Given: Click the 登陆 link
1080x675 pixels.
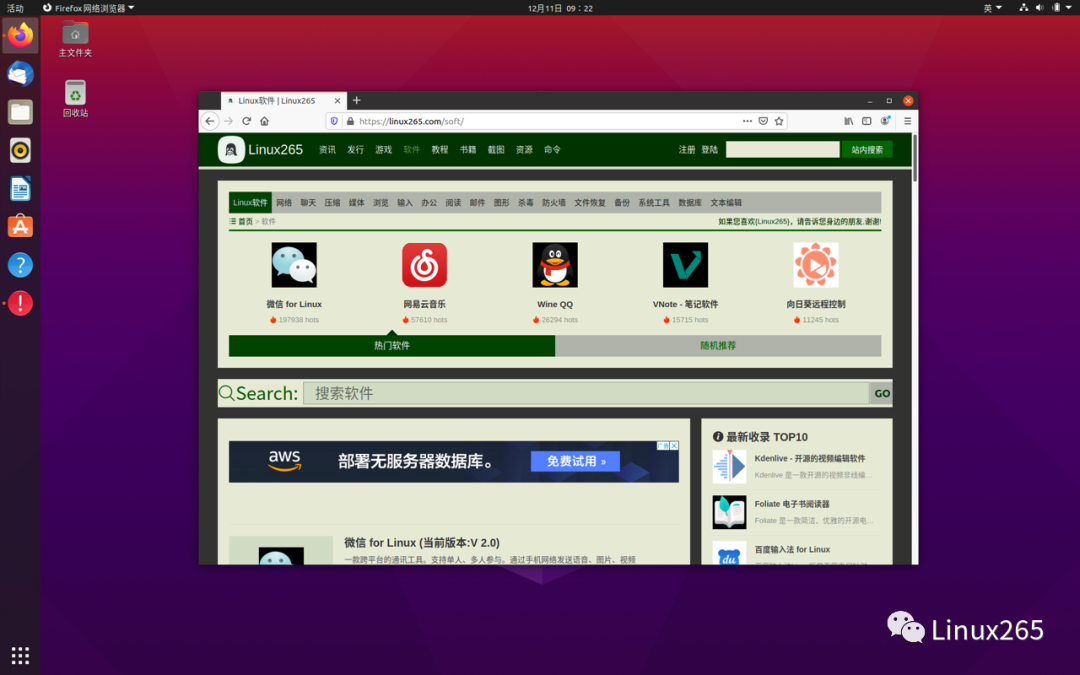Looking at the screenshot, I should (x=709, y=149).
